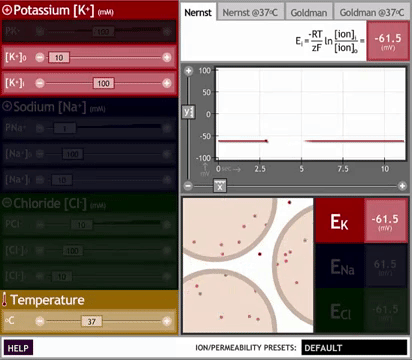The width and height of the screenshot is (412, 360).
Task: Decrease [Na+]o with the minus icon
Action: point(40,154)
